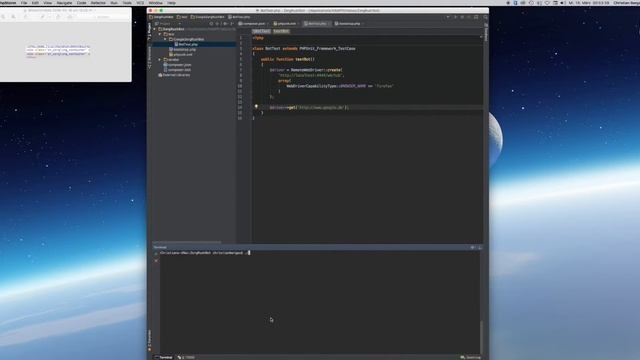Open the File menu in the menu bar

point(24,2)
